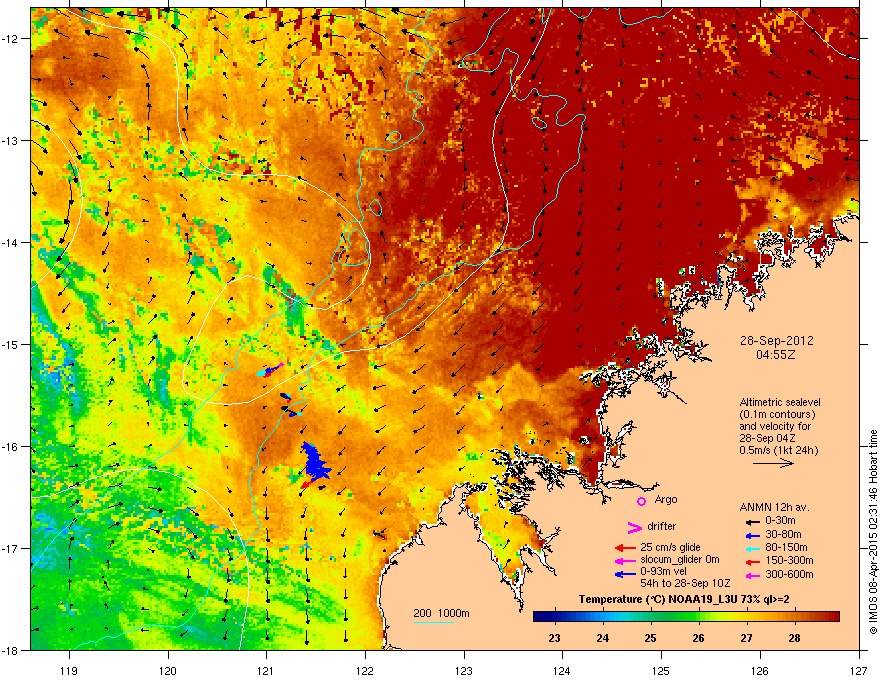Click the temperature color bar at 26
880x680 pixels.
698,617
